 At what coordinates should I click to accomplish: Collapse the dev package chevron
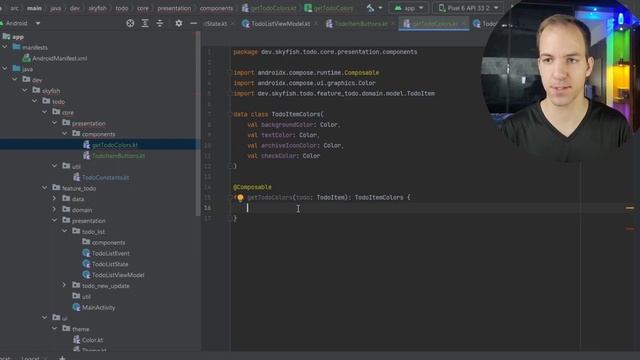(15, 79)
